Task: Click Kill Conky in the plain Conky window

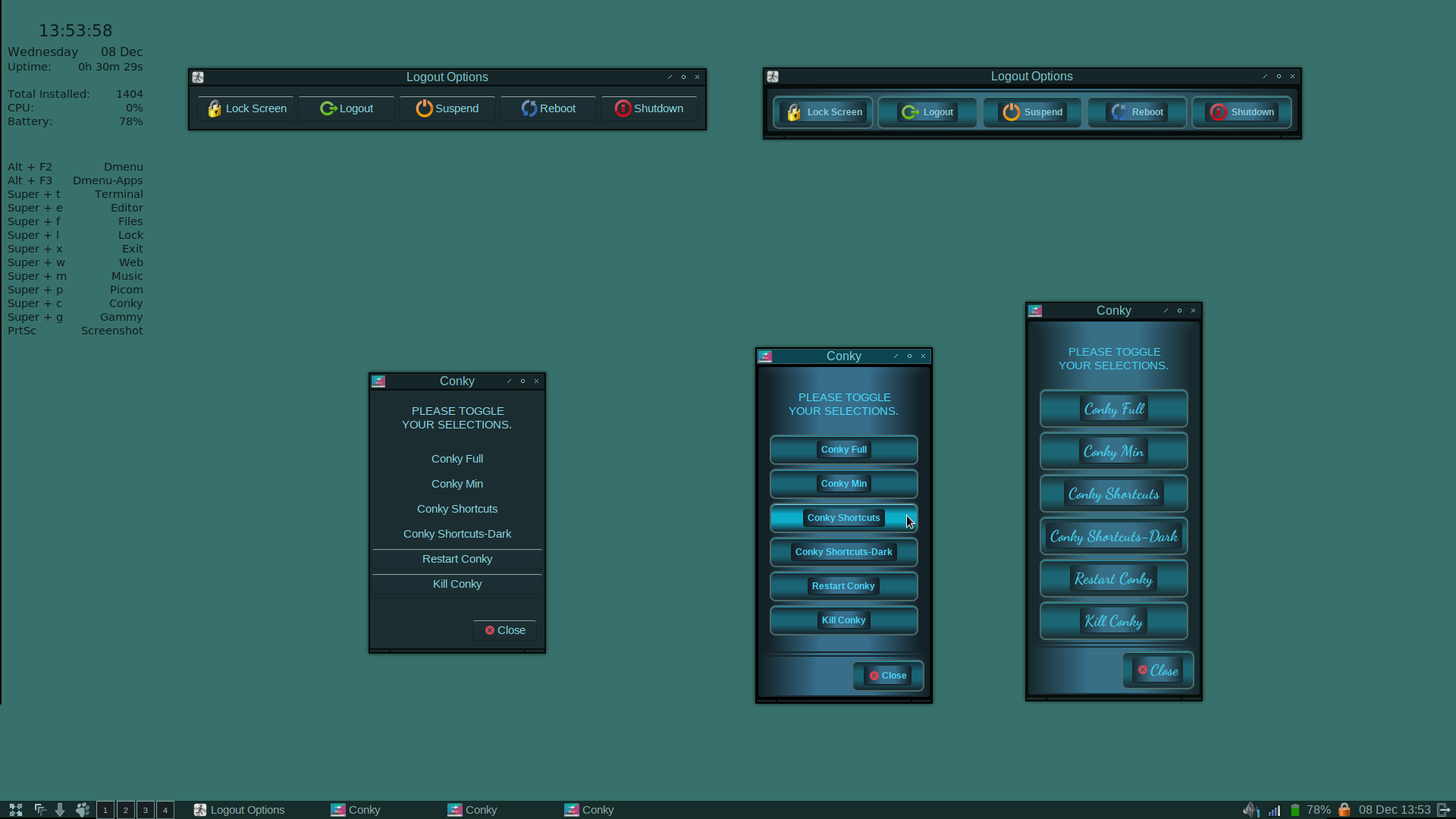Action: [x=457, y=584]
